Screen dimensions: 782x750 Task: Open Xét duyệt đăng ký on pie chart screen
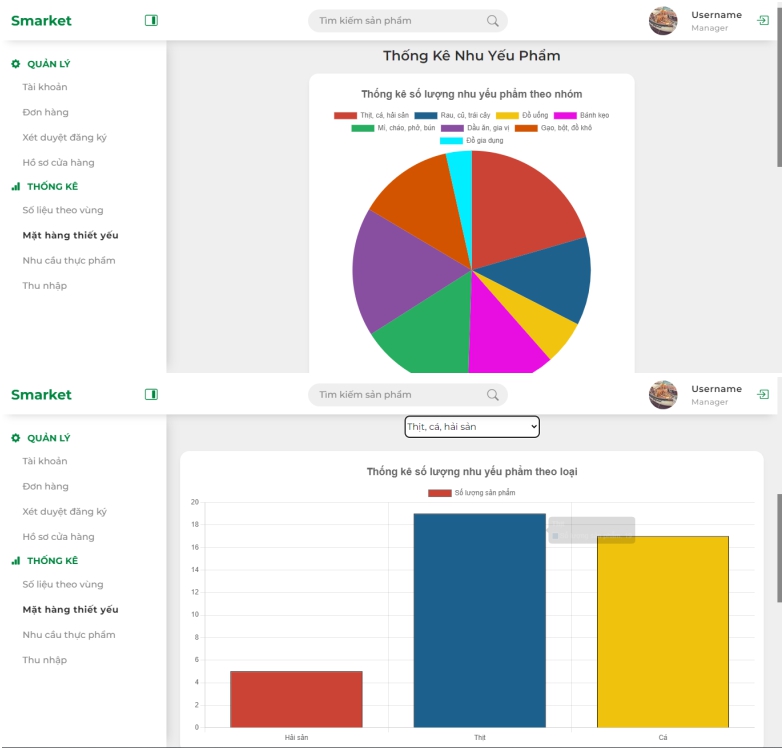64,138
